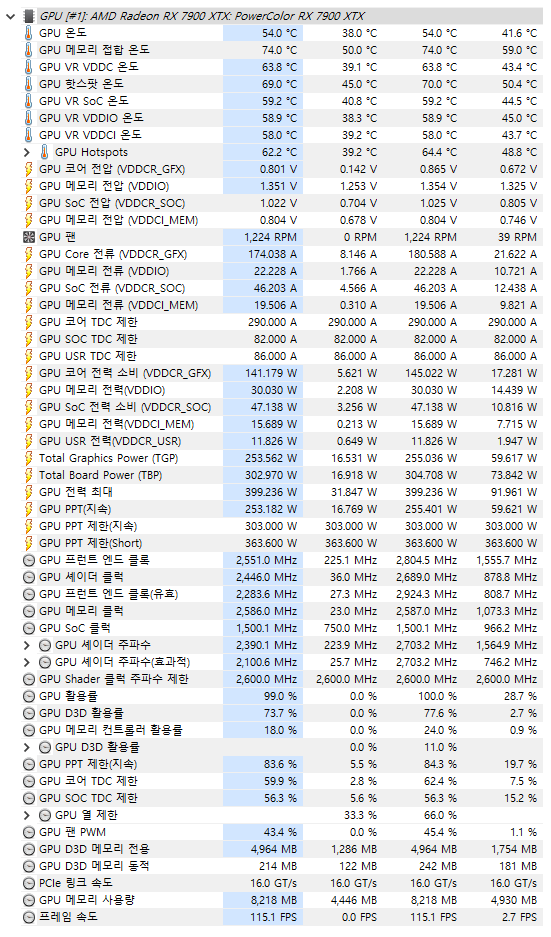Expand the GPU 열 제한 row
Viewport: 551px width, 937px height.
point(27,815)
